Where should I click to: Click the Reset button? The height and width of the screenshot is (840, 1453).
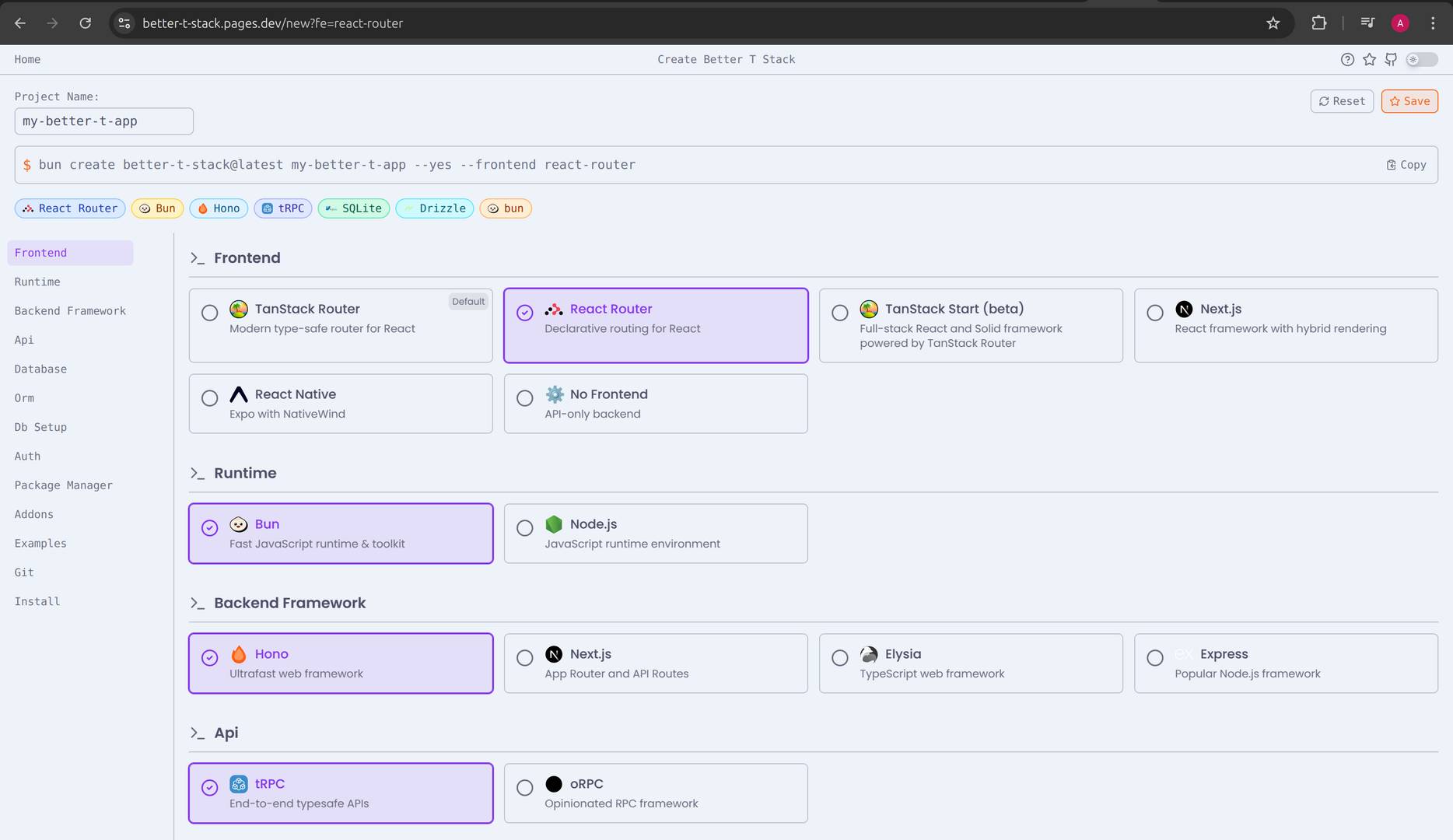coord(1341,101)
